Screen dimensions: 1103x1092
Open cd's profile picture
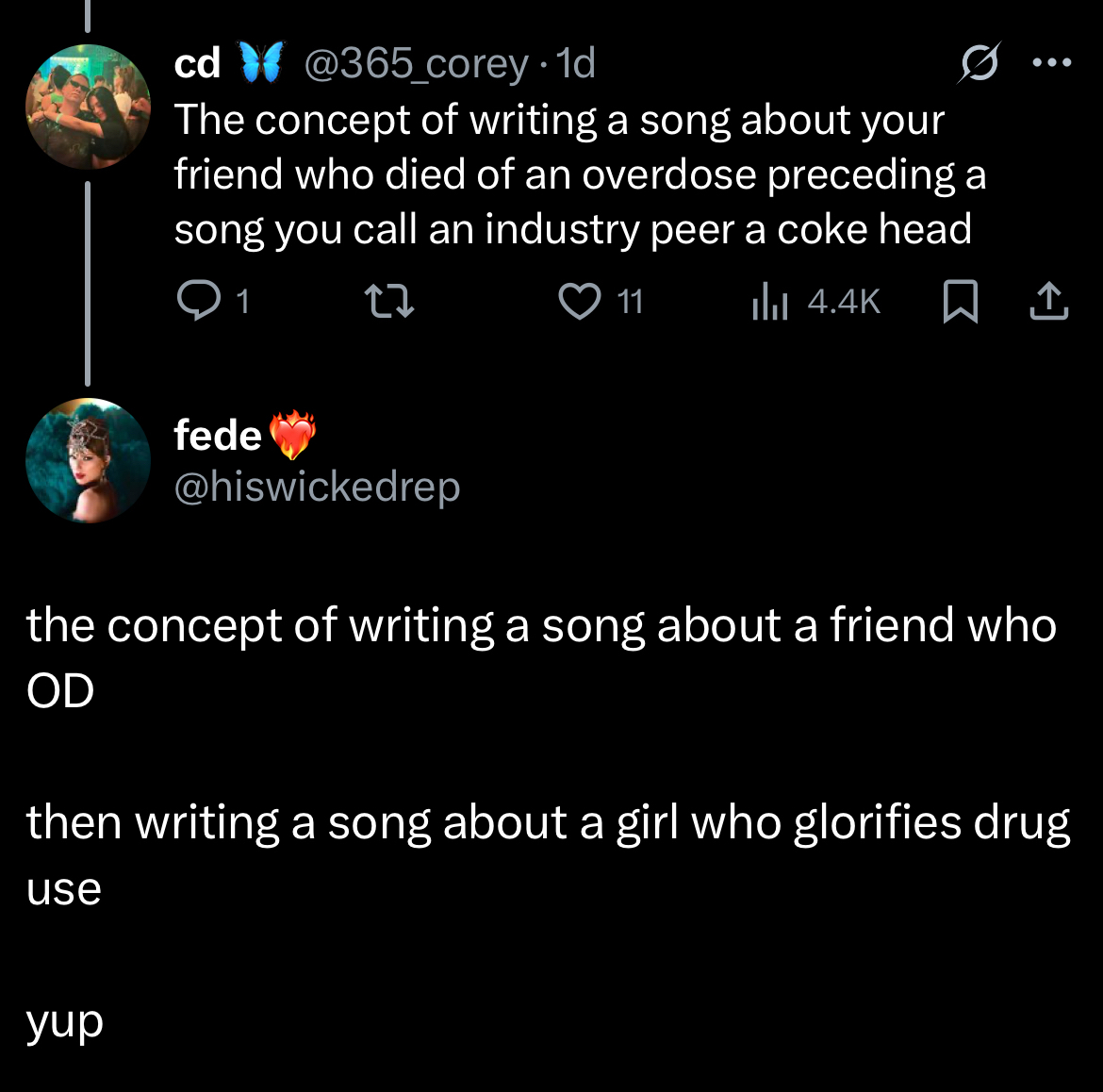click(88, 107)
